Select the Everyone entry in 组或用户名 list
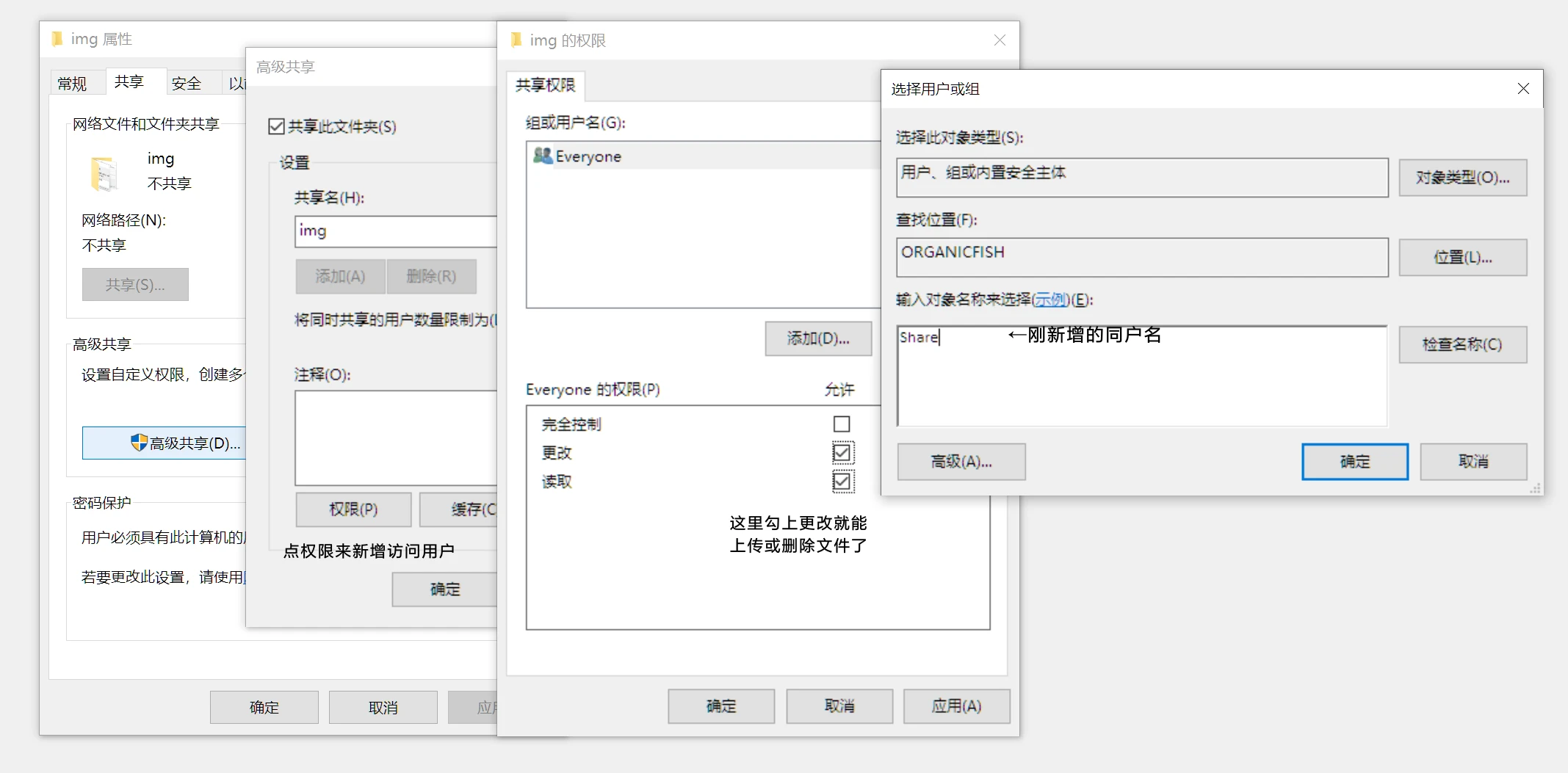This screenshot has height=773, width=1568. coord(704,156)
